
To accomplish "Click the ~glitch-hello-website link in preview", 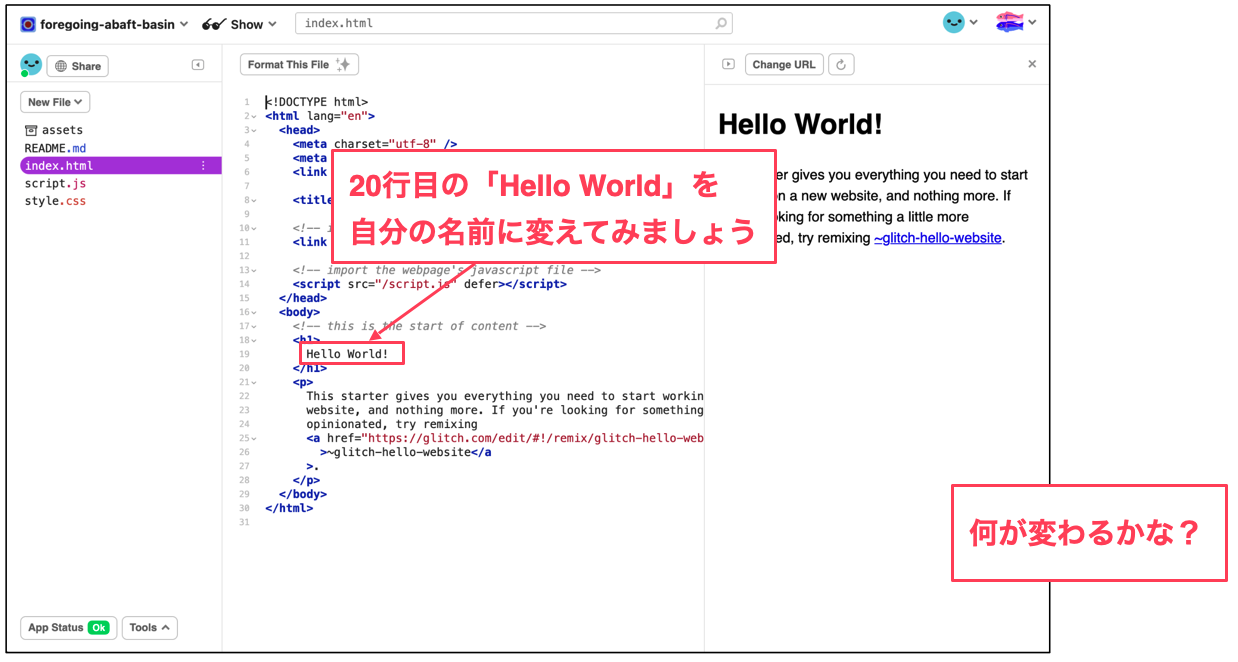I will pyautogui.click(x=937, y=238).
